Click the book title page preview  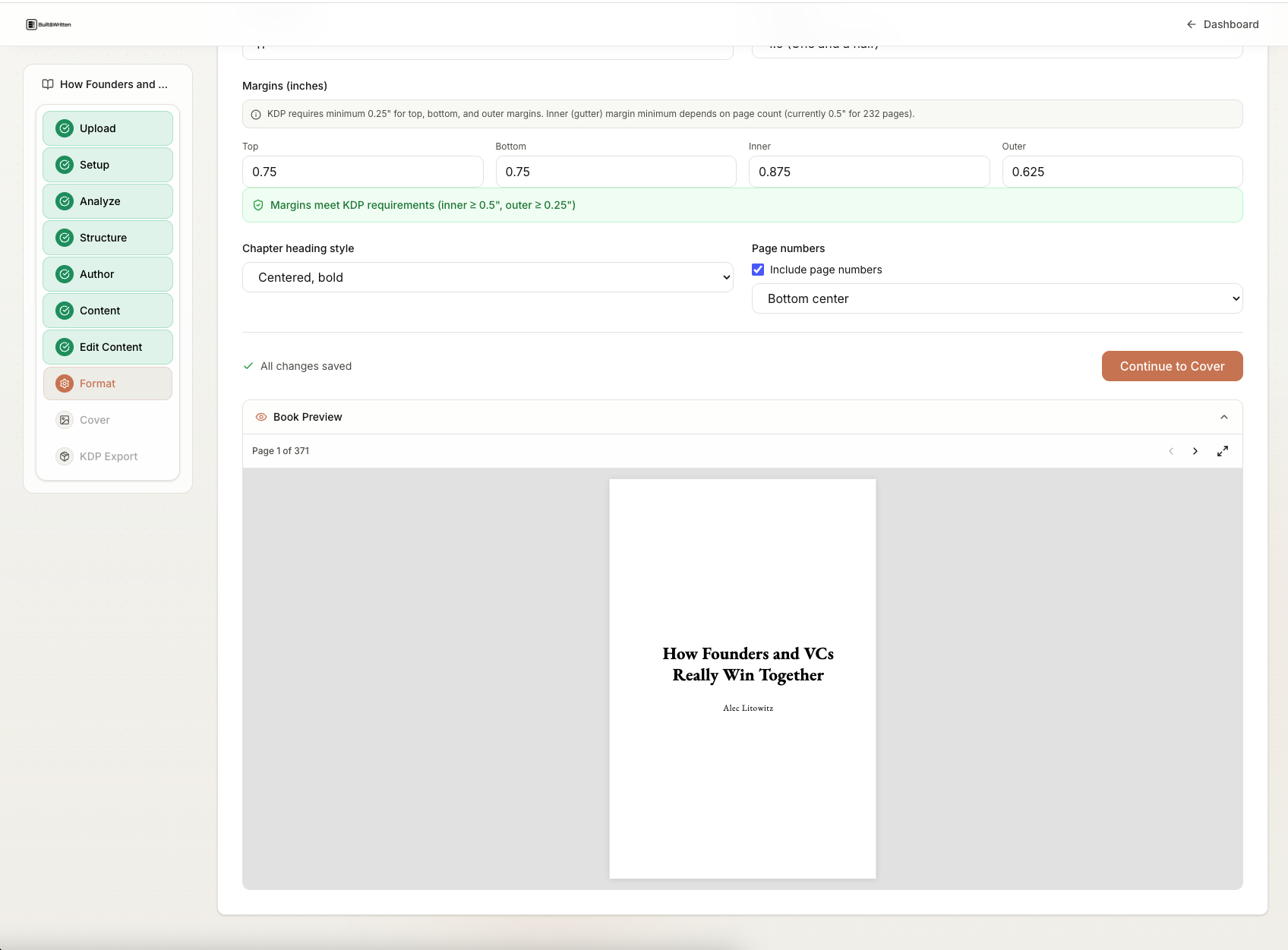[x=743, y=679]
